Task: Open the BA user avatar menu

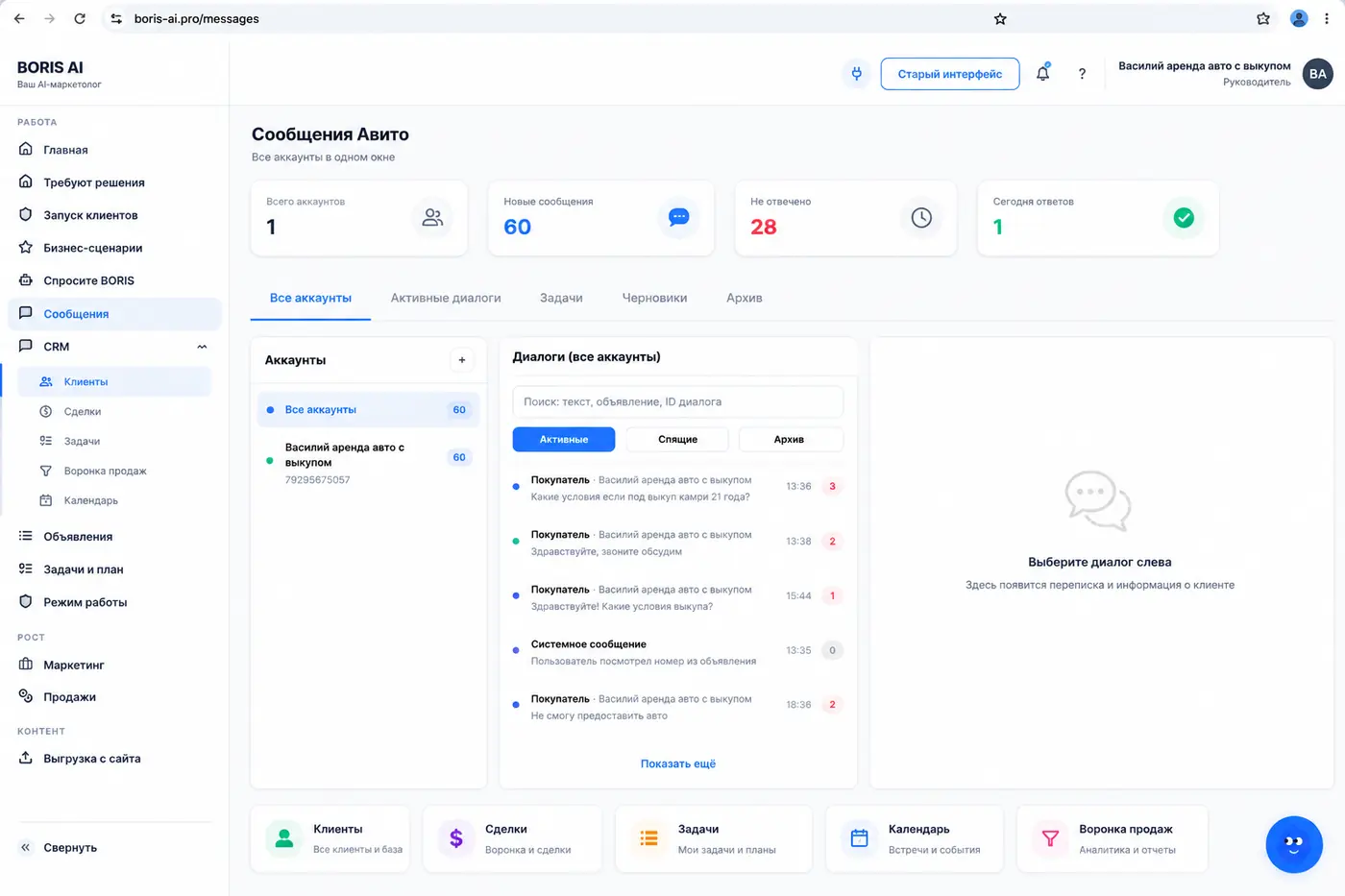Action: coord(1317,74)
